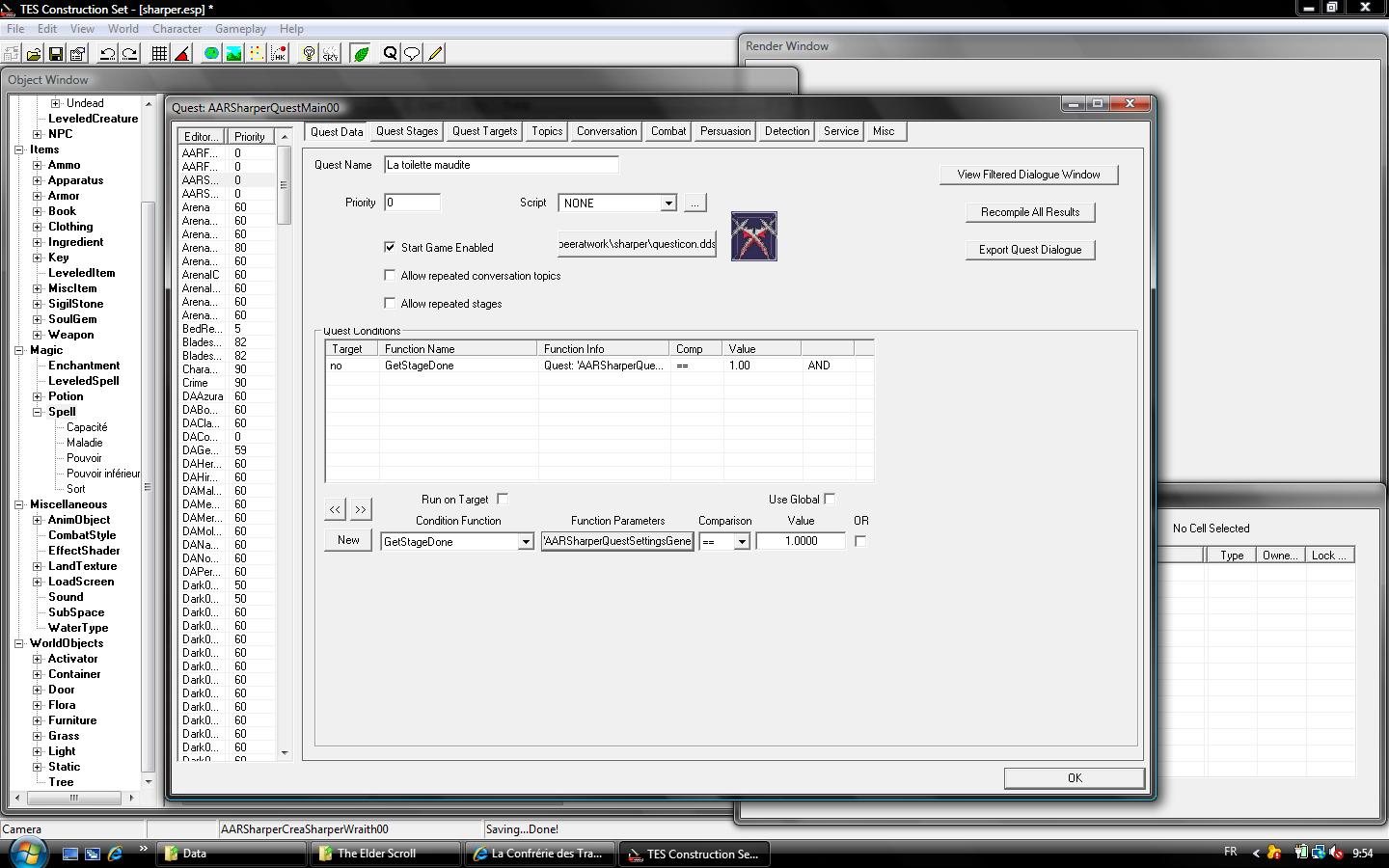The image size is (1389, 868).
Task: Enable Allow repeated conversation topics
Action: (390, 275)
